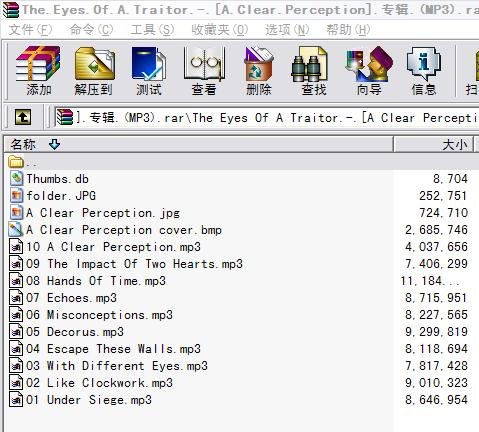Open the Tools (工具) menu
The height and width of the screenshot is (432, 479).
152,30
